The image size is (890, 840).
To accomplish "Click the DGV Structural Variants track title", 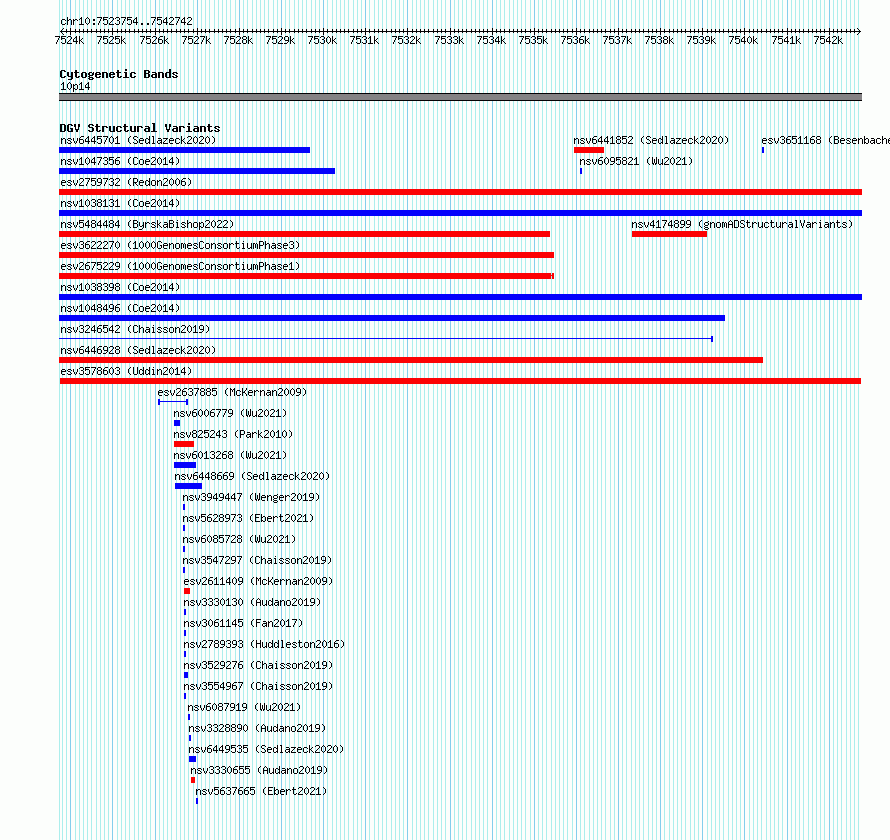I will 140,128.
